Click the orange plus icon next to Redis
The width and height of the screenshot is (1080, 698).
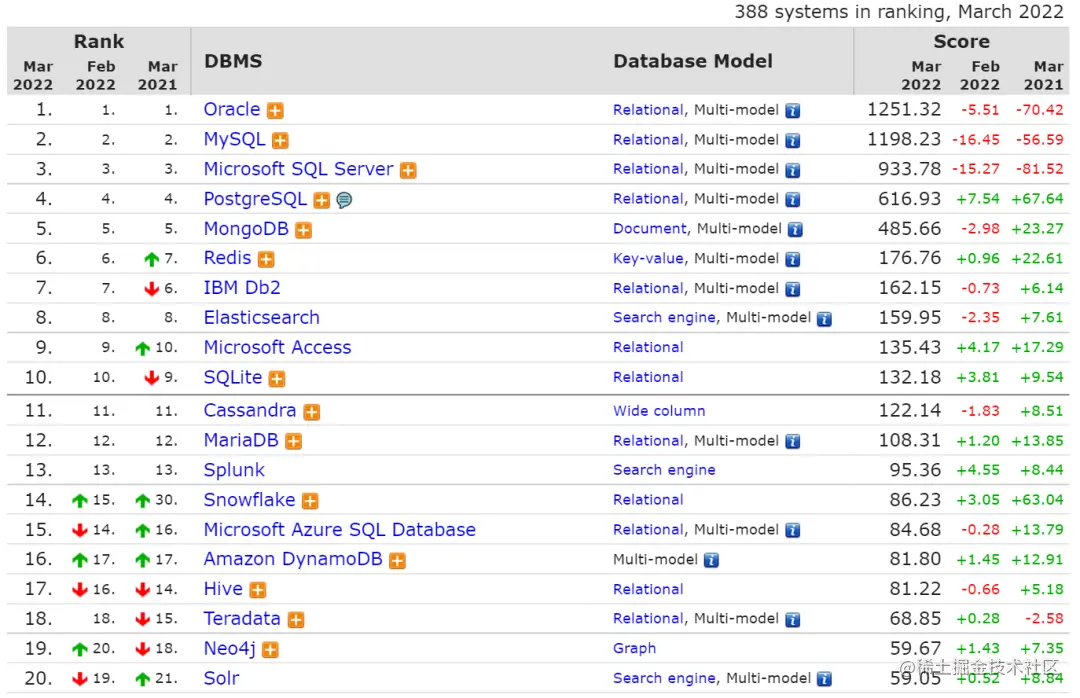click(266, 260)
